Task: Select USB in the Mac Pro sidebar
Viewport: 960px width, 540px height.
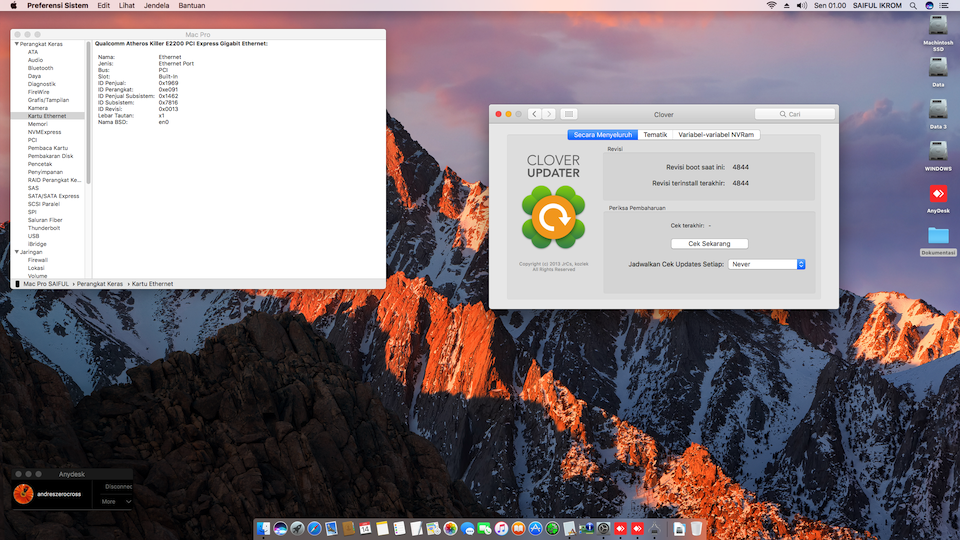Action: point(33,236)
